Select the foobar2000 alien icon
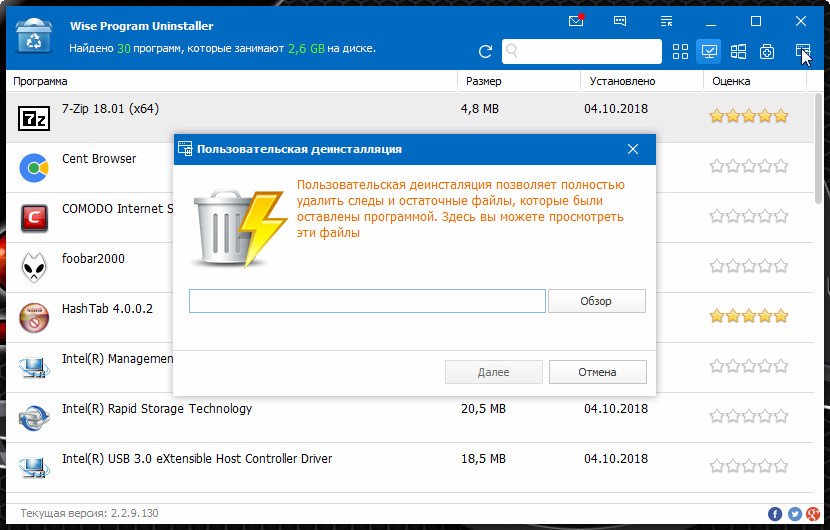The height and width of the screenshot is (530, 830). coord(34,267)
